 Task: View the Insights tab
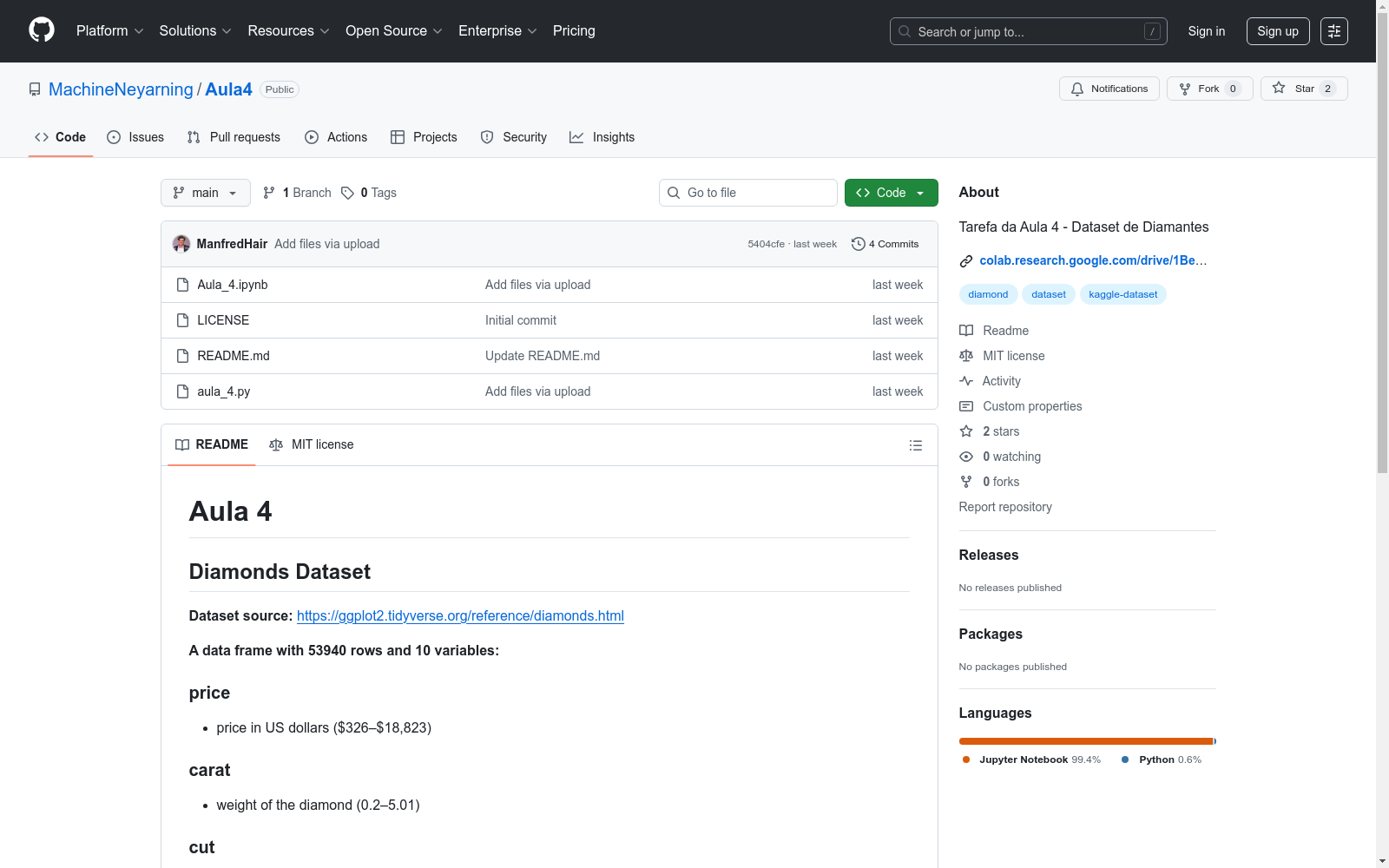[x=602, y=137]
